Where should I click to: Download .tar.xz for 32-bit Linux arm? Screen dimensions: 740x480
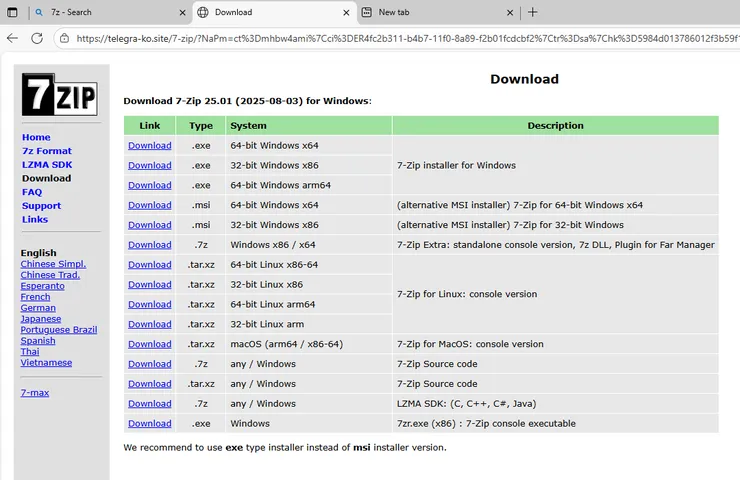pyautogui.click(x=150, y=324)
